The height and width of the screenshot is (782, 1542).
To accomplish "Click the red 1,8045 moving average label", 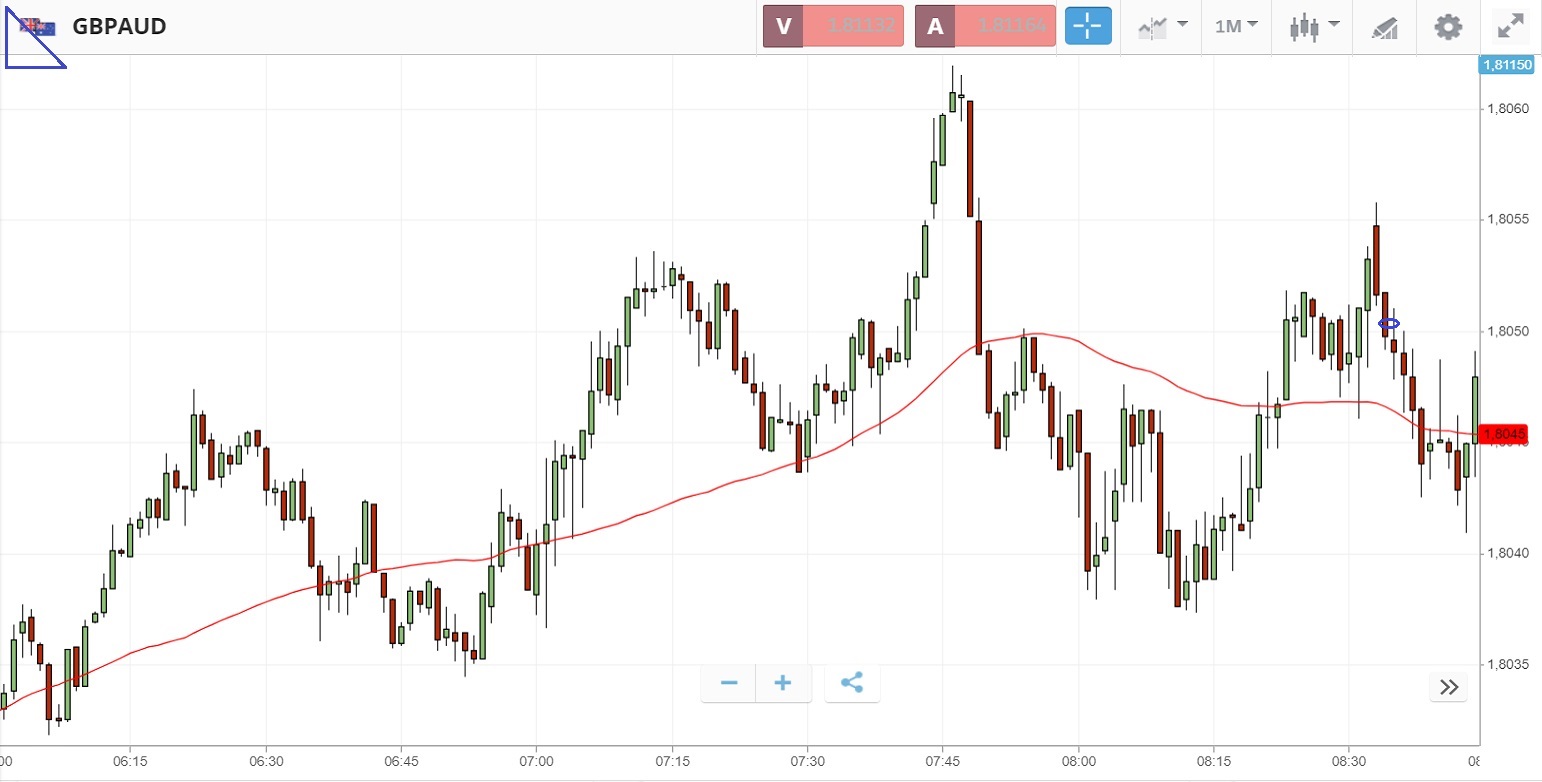I will coord(1504,434).
